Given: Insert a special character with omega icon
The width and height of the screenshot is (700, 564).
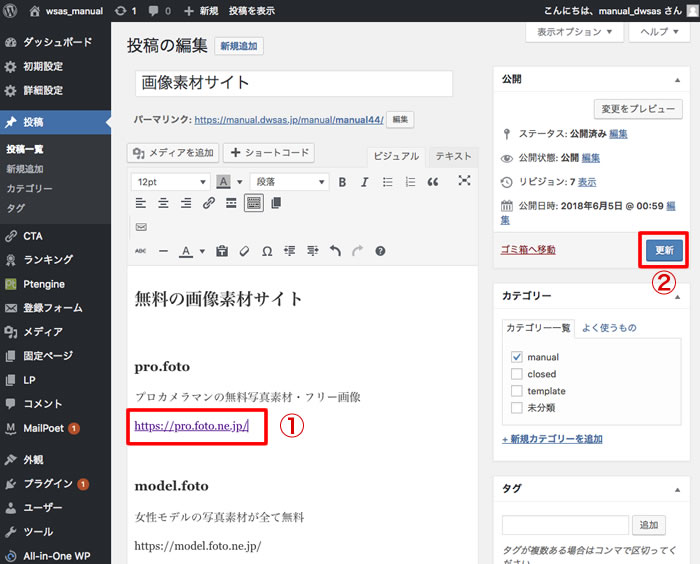Looking at the screenshot, I should [267, 251].
